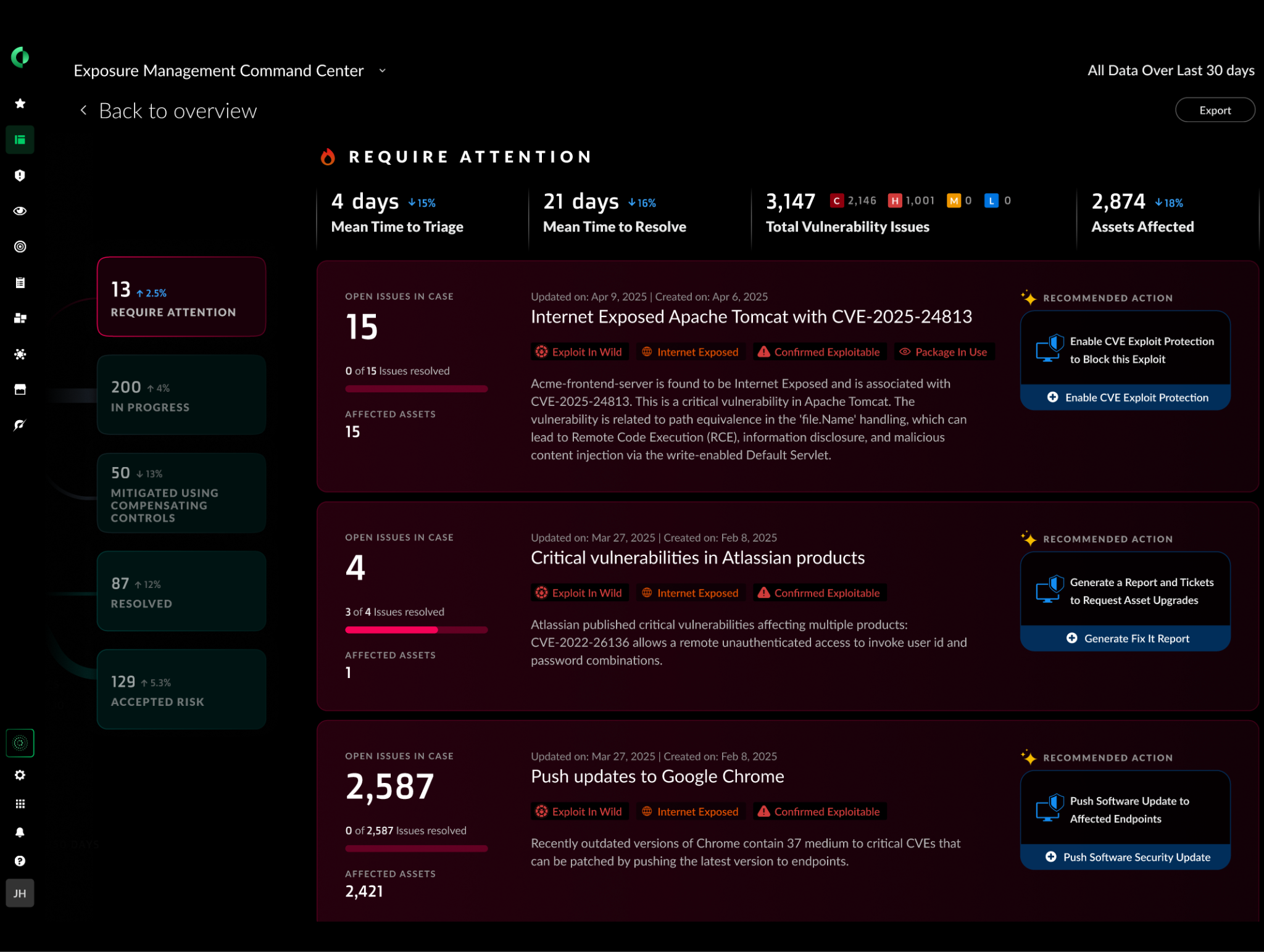Select the 200 In Progress tab
Viewport: 1264px width, 952px height.
[x=181, y=395]
